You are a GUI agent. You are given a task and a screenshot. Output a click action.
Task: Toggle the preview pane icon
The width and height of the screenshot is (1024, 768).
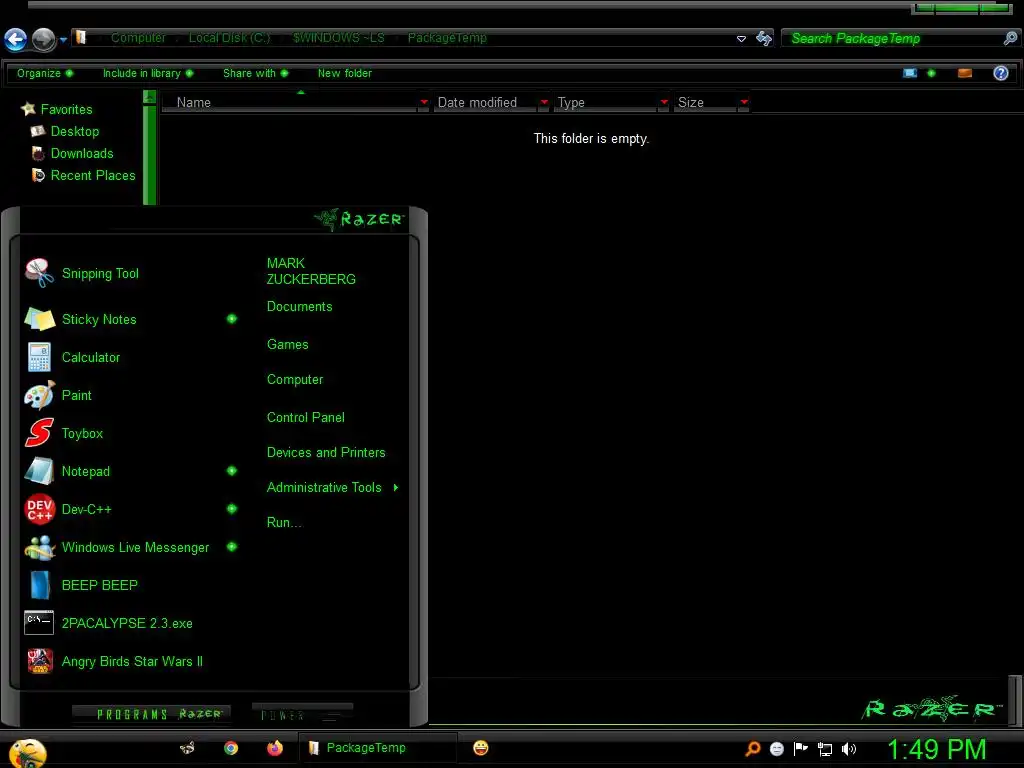coord(965,73)
